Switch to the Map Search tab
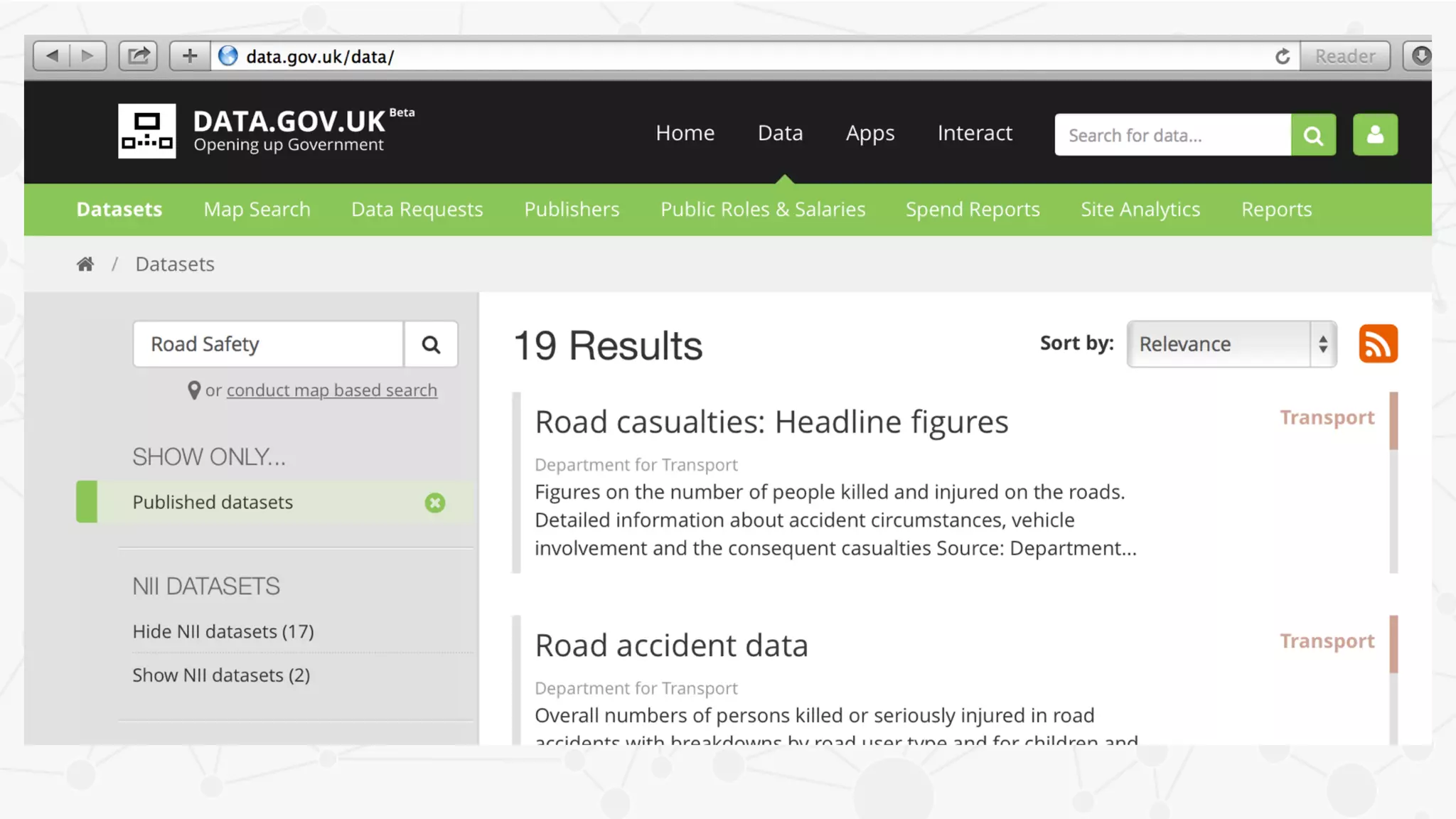The image size is (1456, 819). pyautogui.click(x=257, y=210)
